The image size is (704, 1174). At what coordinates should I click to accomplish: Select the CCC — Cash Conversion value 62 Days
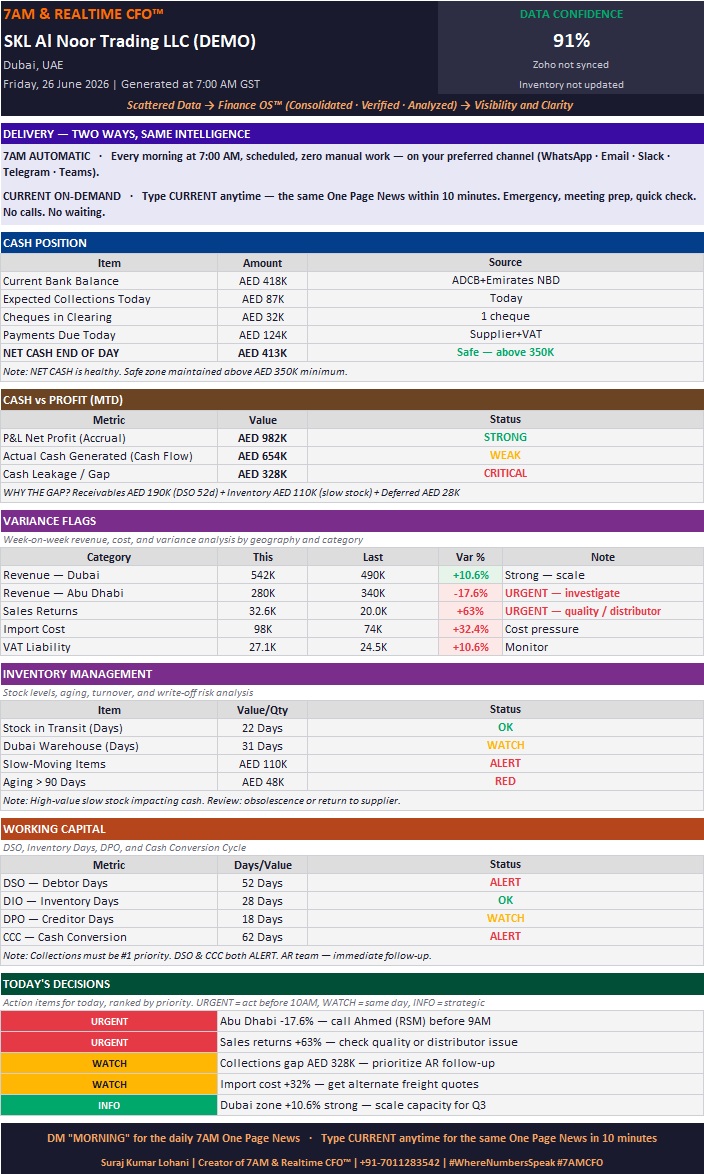click(x=262, y=937)
